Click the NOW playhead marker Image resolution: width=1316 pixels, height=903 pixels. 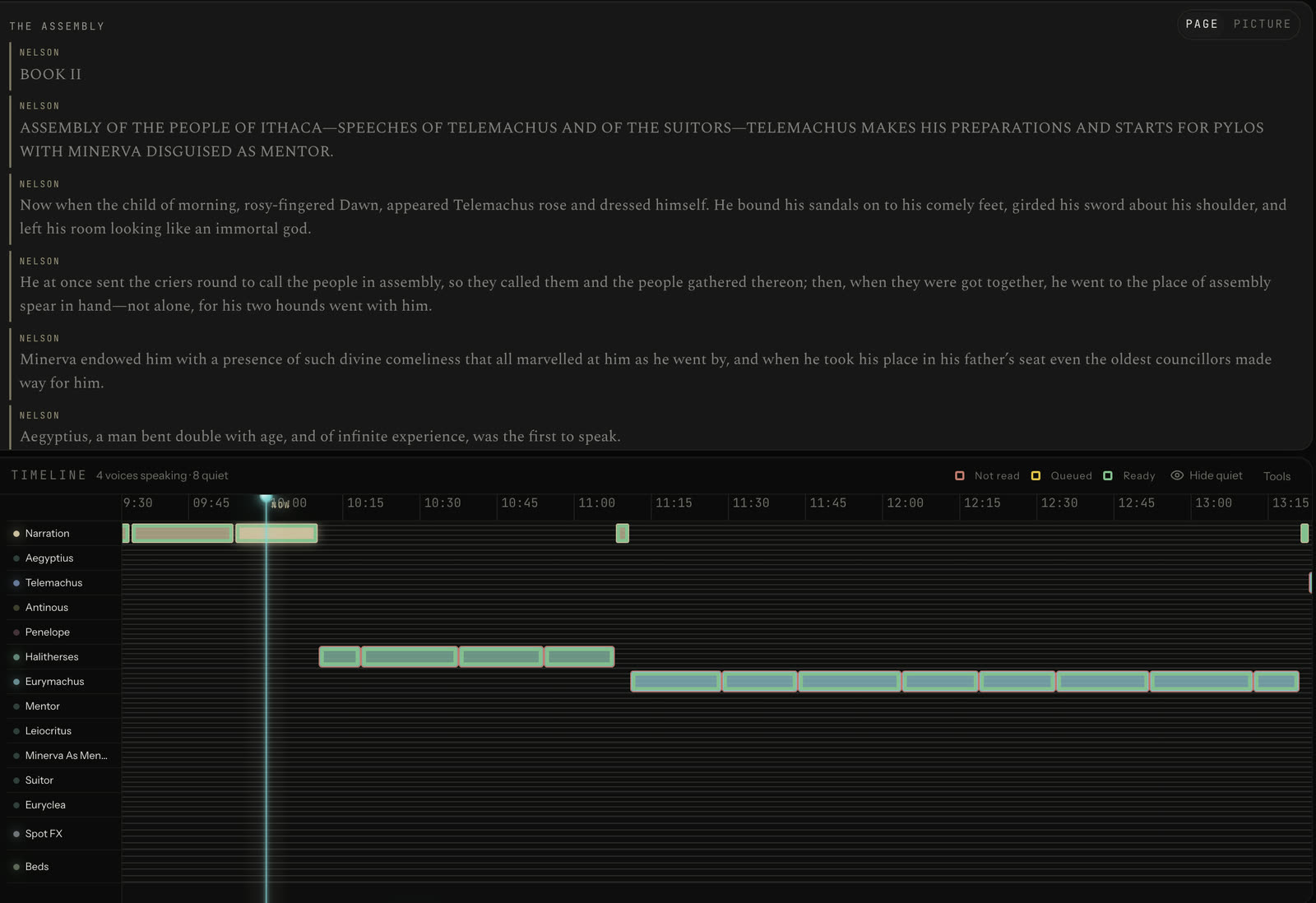(266, 500)
